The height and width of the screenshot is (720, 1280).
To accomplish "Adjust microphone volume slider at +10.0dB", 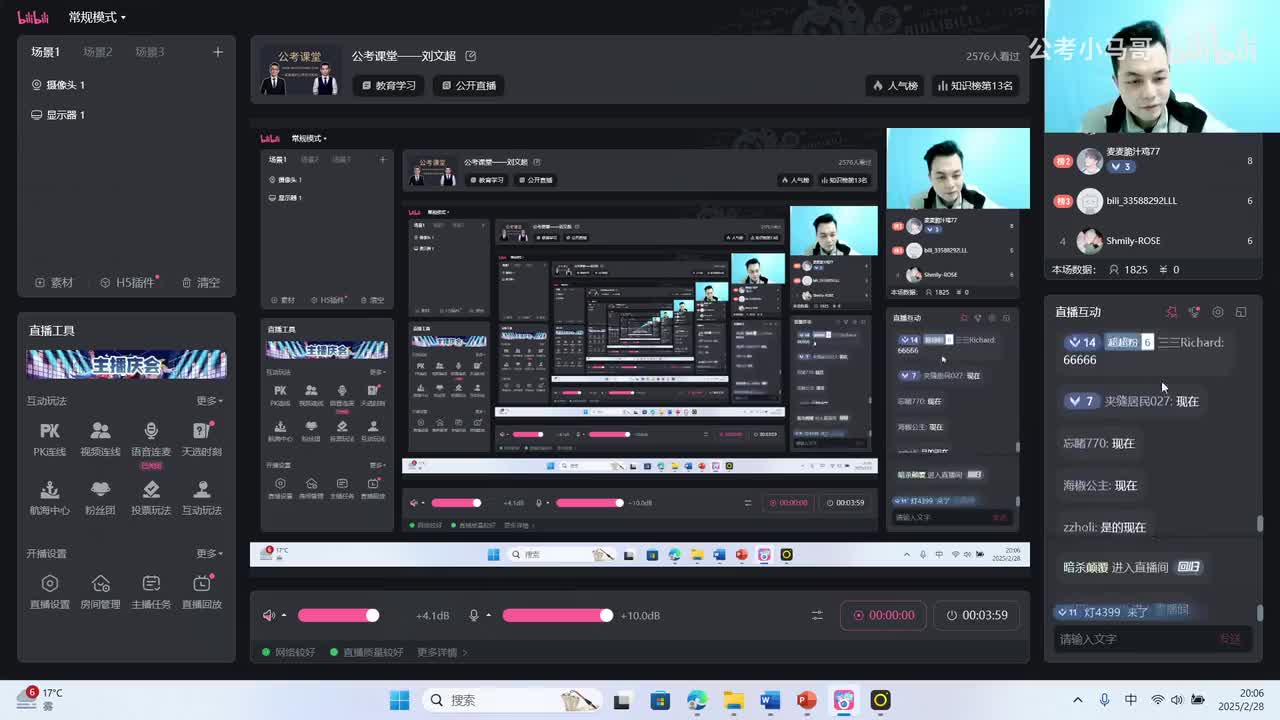I will click(558, 615).
